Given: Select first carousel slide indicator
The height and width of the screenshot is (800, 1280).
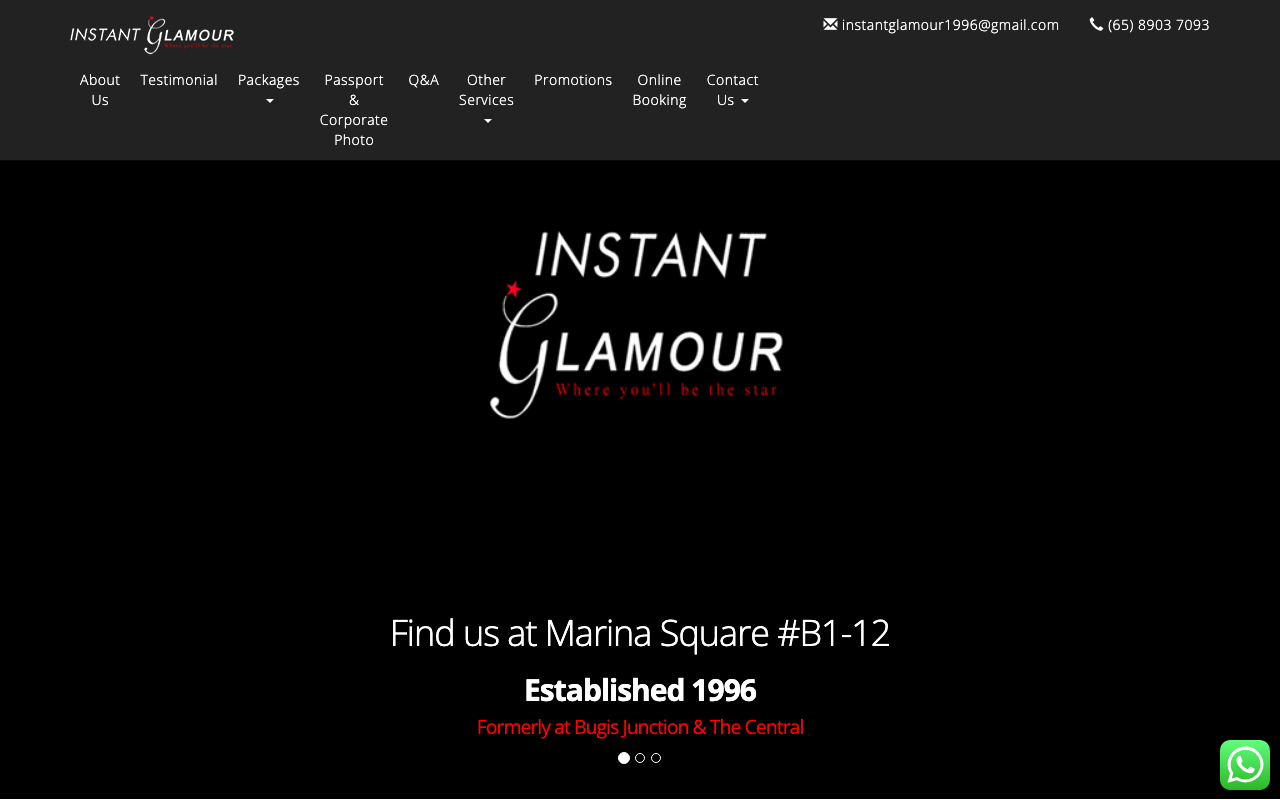Looking at the screenshot, I should (x=624, y=758).
